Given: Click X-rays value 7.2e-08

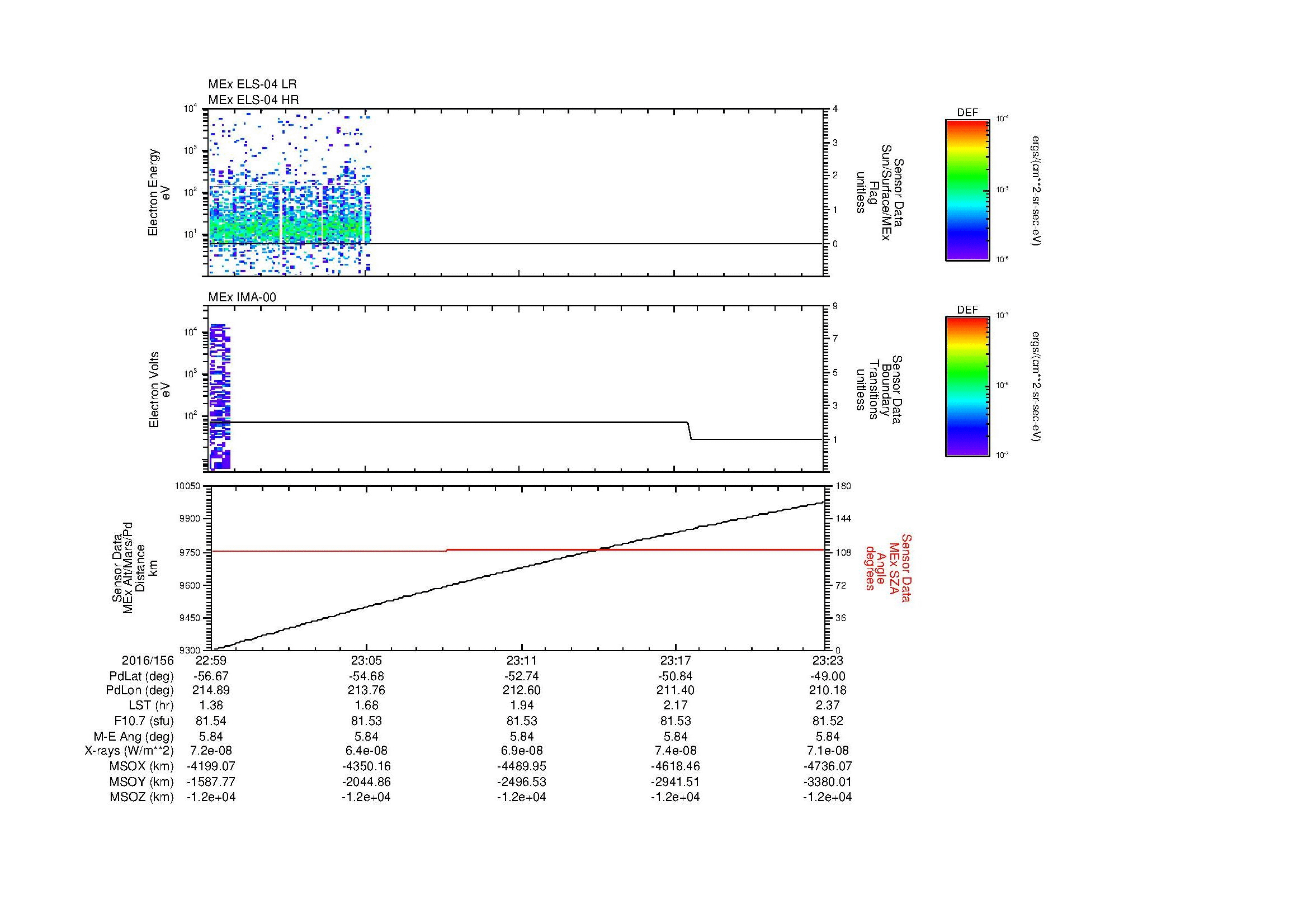Looking at the screenshot, I should [x=211, y=751].
